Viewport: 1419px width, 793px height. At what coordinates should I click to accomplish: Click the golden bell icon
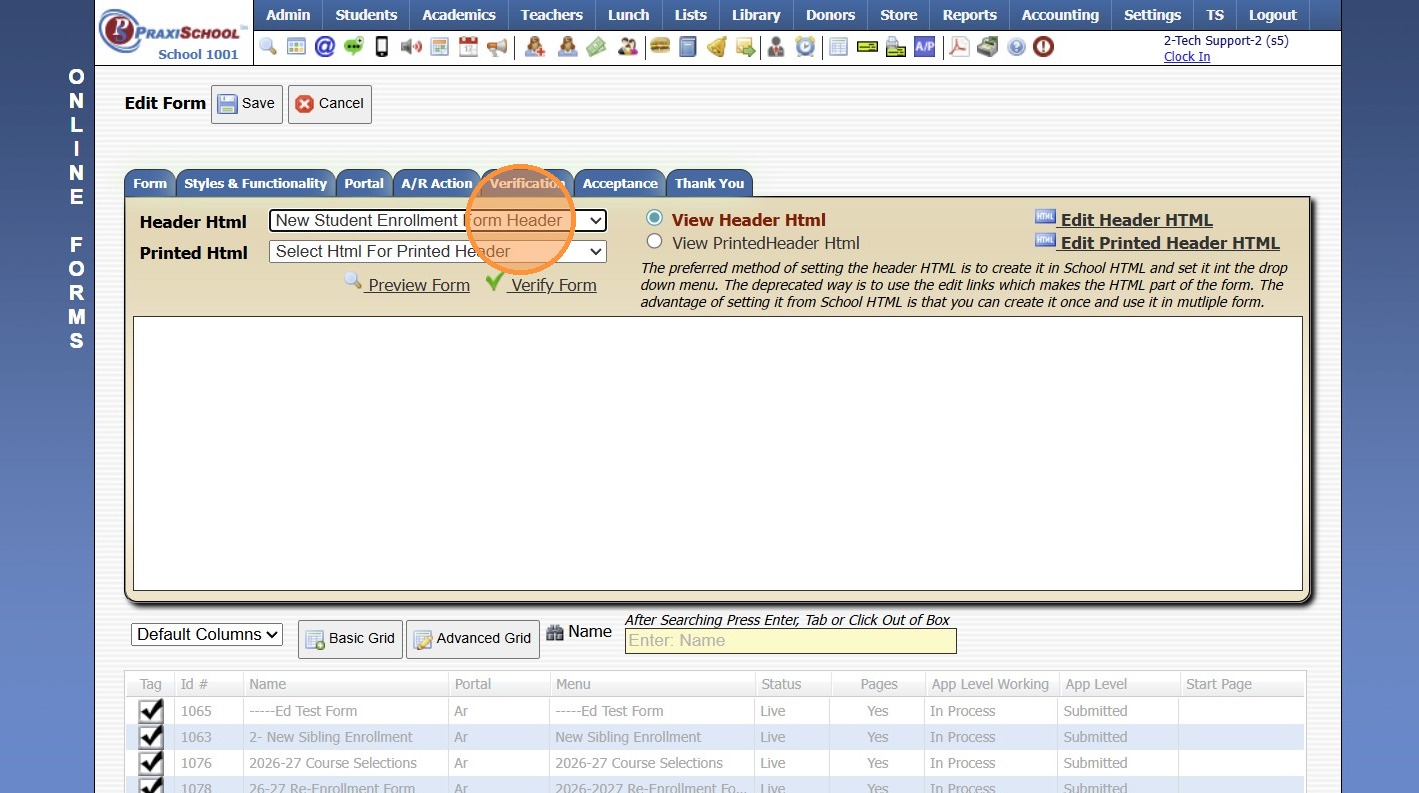716,46
